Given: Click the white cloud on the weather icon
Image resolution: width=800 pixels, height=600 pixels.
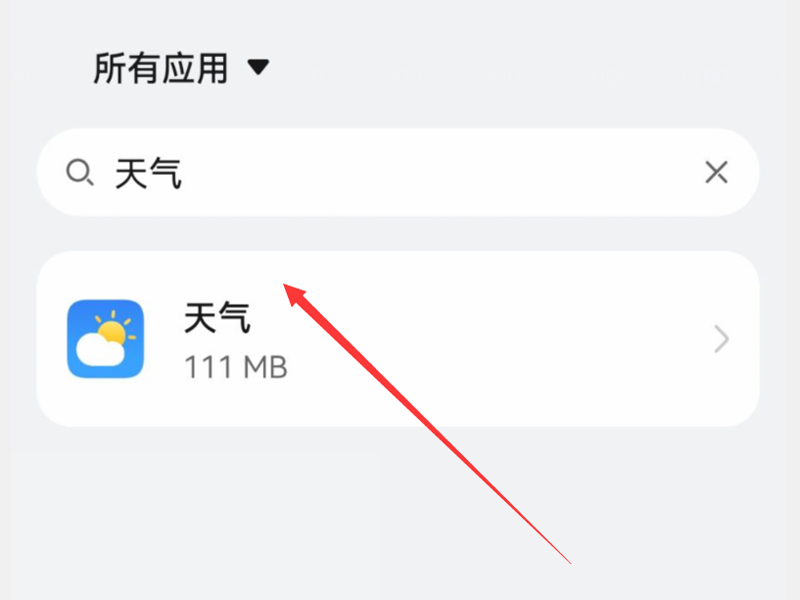Looking at the screenshot, I should point(101,349).
